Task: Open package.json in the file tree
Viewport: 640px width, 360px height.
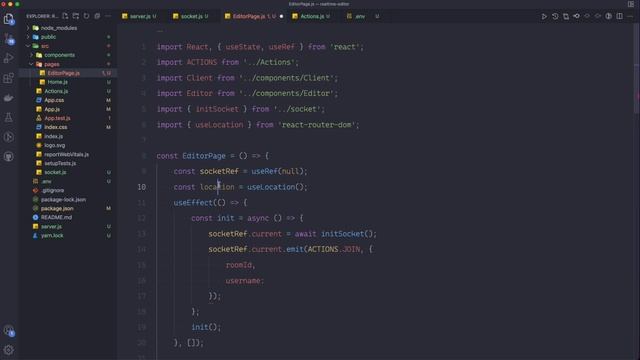Action: (57, 208)
